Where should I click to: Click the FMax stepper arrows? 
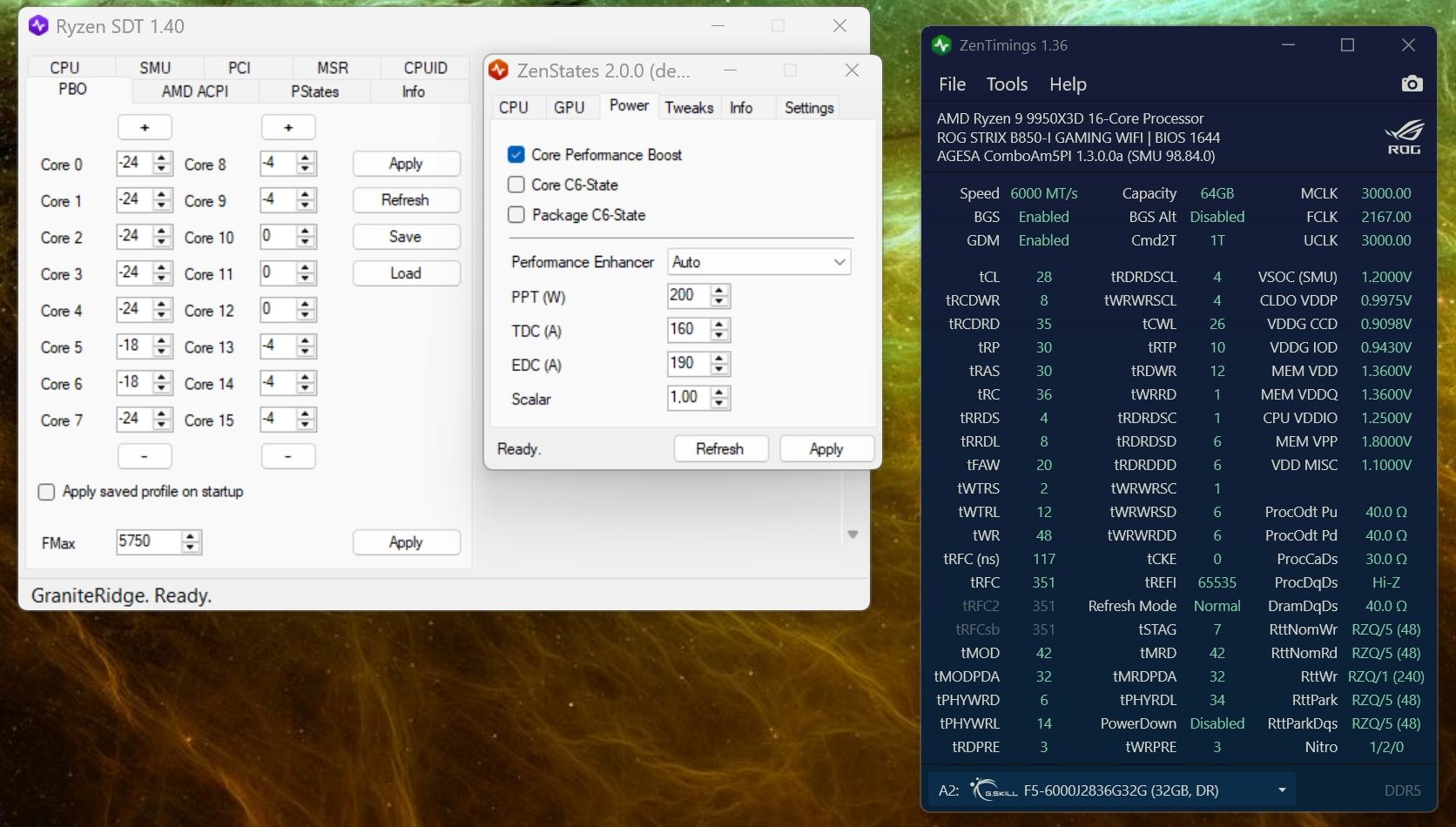191,542
